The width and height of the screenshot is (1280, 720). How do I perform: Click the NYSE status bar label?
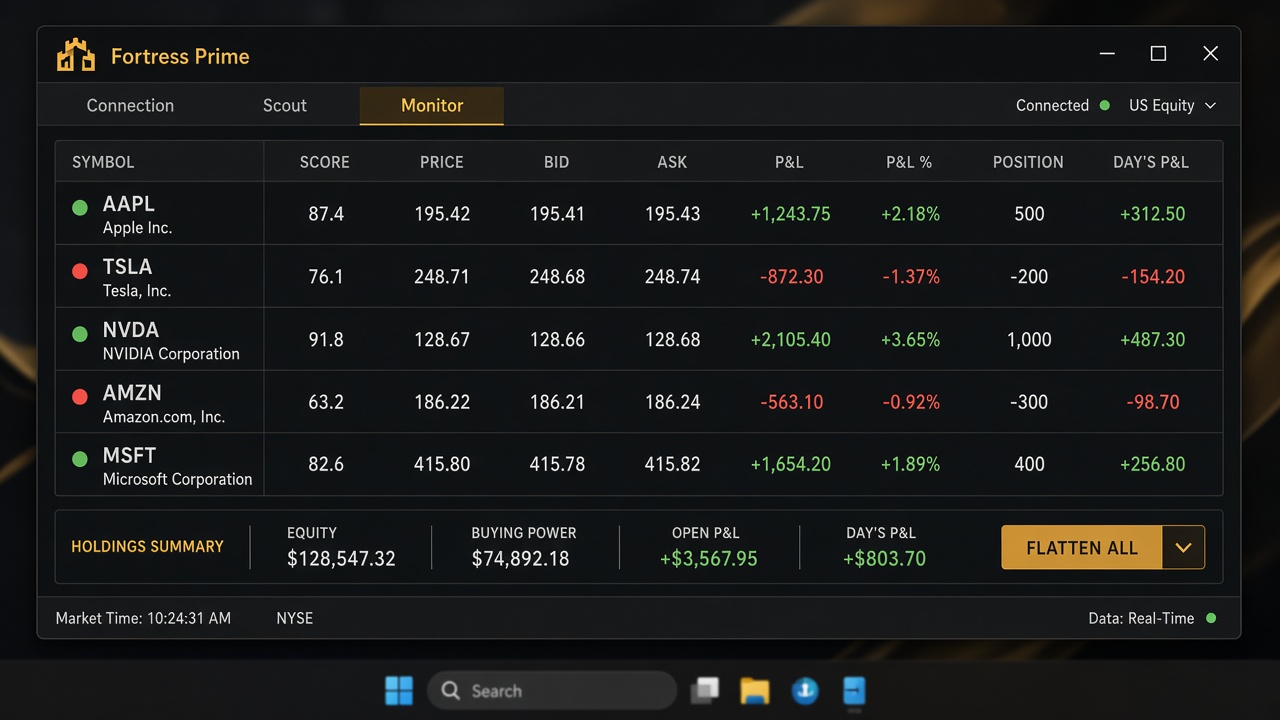coord(295,618)
